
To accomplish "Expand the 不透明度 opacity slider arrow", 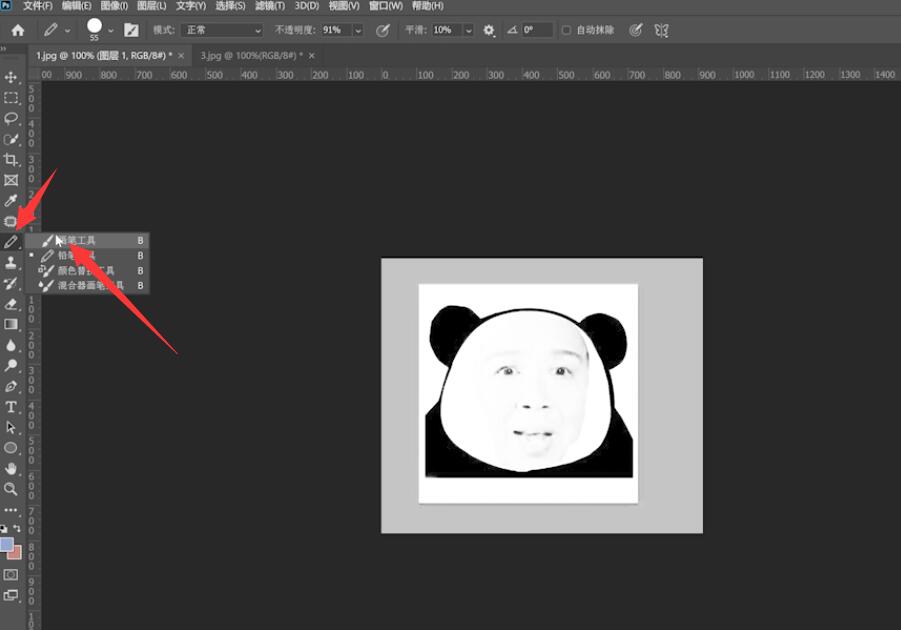I will pos(358,30).
